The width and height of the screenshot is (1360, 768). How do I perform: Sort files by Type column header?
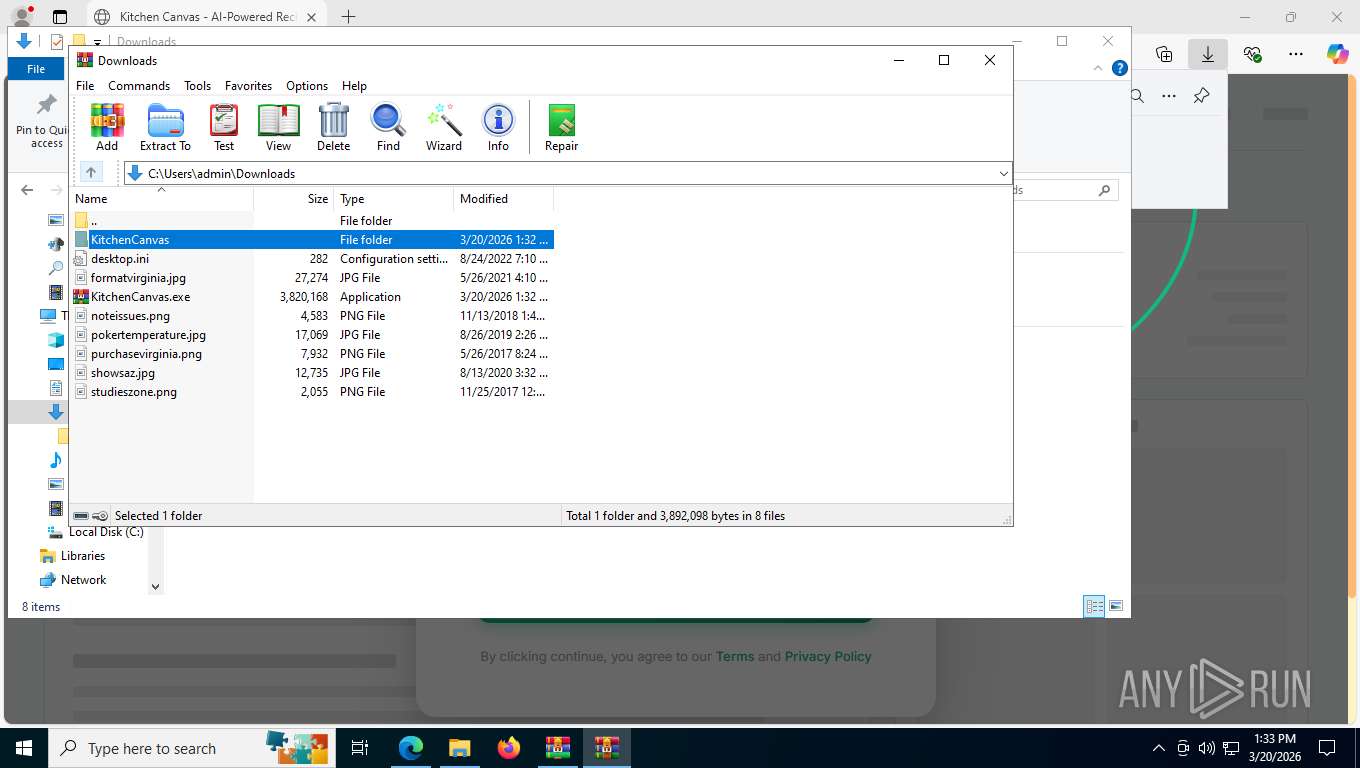point(394,199)
